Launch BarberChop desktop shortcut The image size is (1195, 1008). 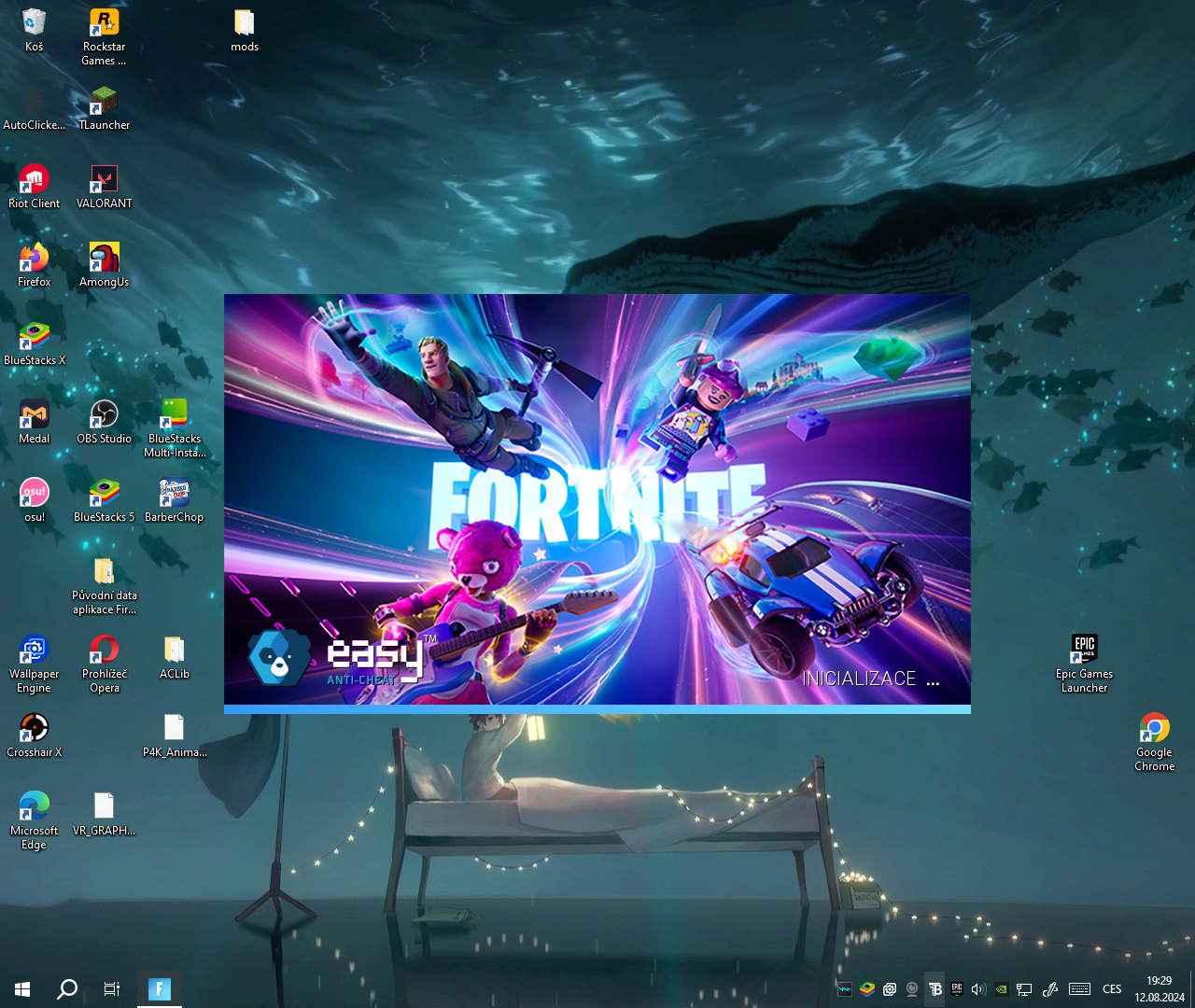pyautogui.click(x=175, y=500)
